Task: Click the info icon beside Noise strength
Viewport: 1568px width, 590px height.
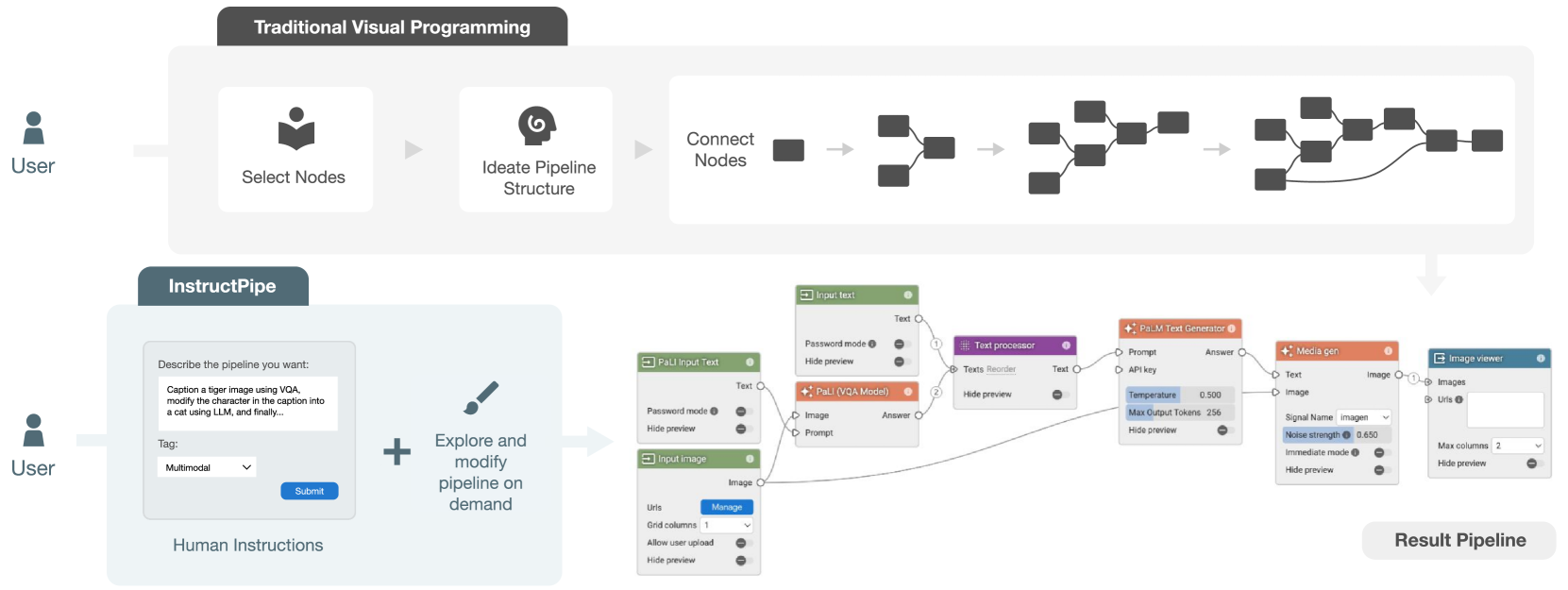Action: (x=1346, y=435)
